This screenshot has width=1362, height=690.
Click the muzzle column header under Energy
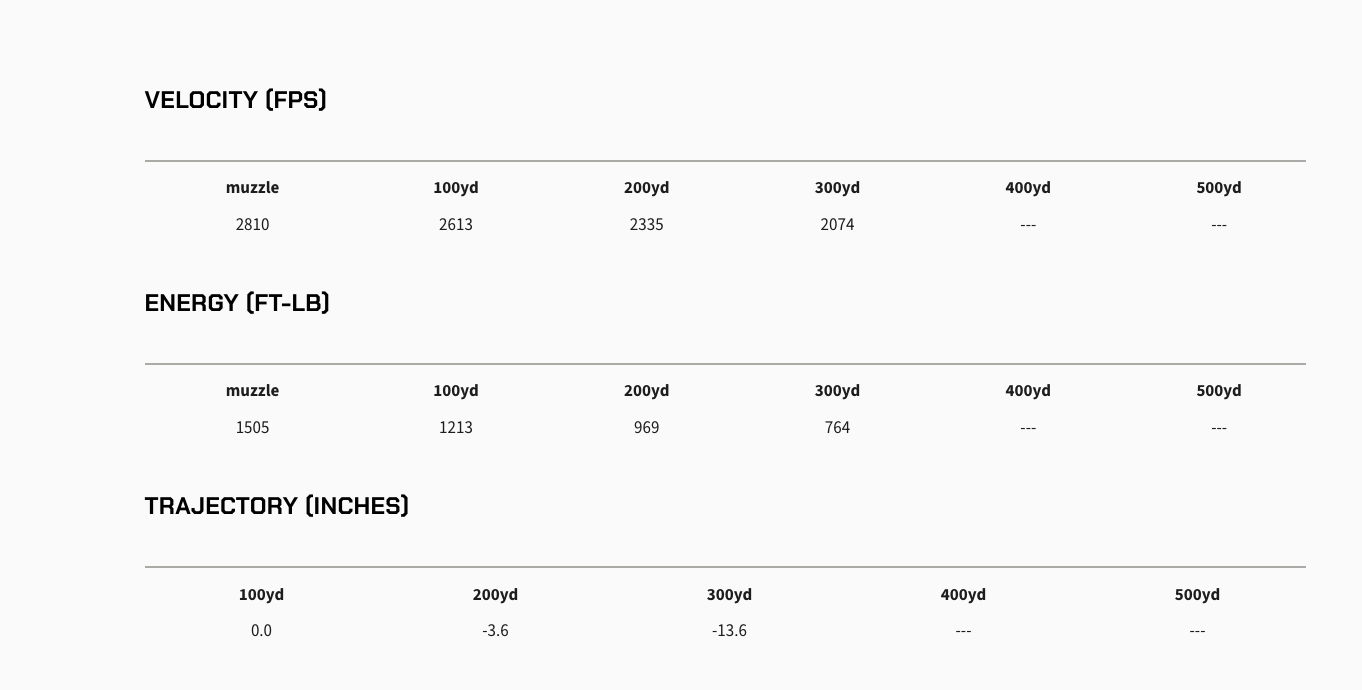252,391
